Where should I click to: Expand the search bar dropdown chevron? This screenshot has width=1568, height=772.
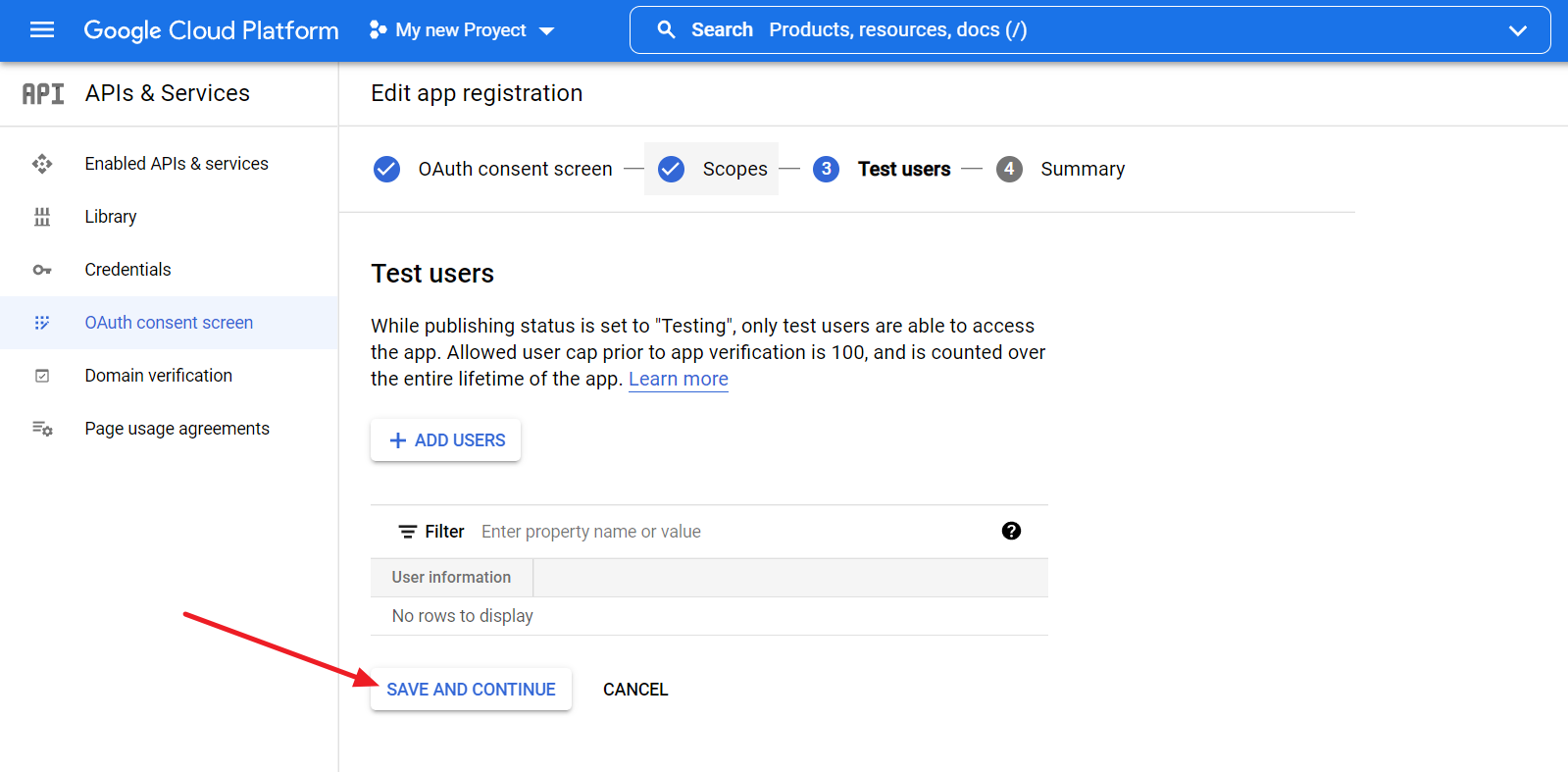pos(1517,30)
